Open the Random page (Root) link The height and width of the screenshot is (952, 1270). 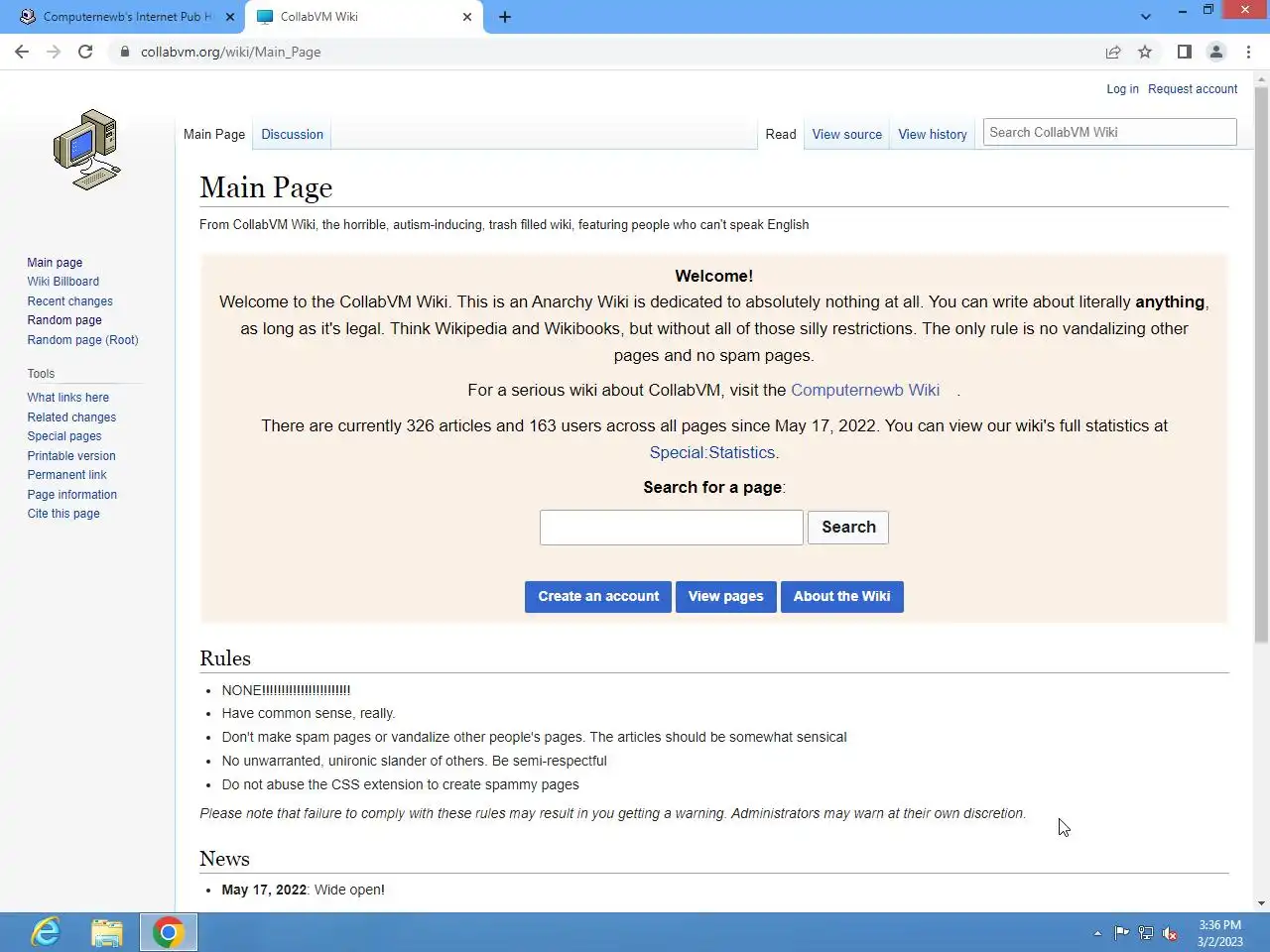click(83, 340)
